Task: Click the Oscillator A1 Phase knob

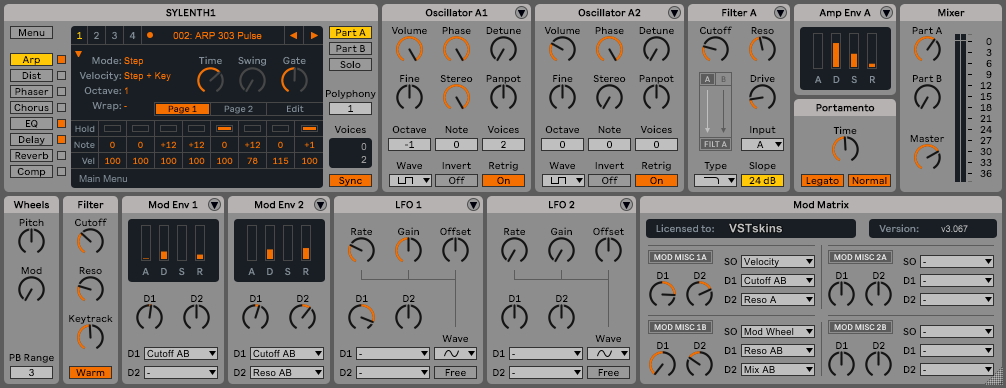Action: (x=456, y=49)
